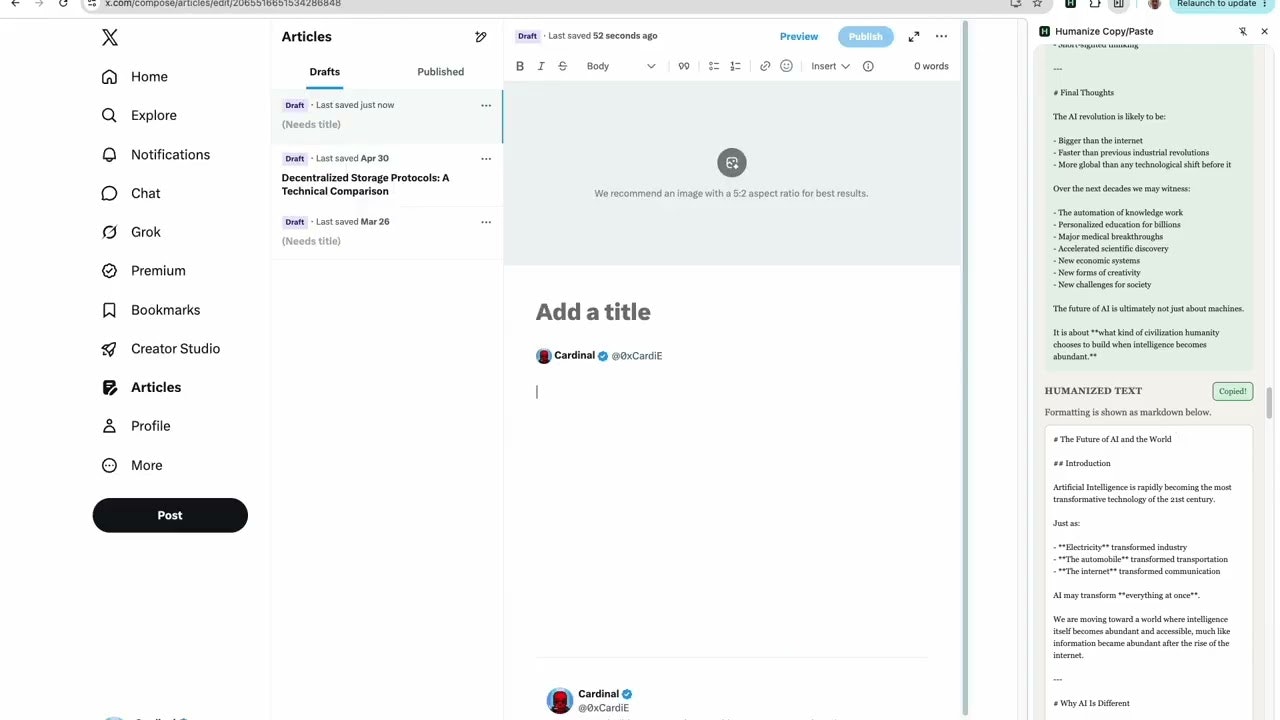
Task: Click the Install app icon in address bar
Action: [1017, 4]
